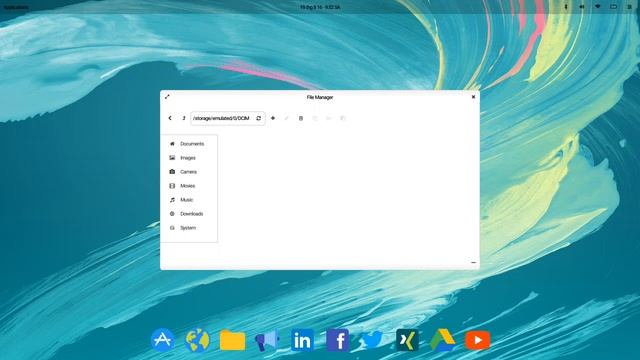
Task: Click the Bluetooth icon in top bar
Action: [x=566, y=7]
